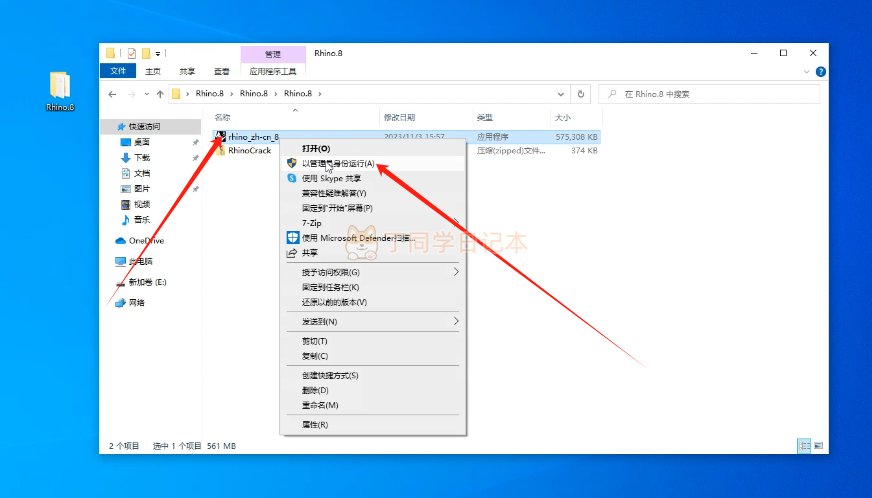Click the 575,308 KB size cell

pyautogui.click(x=576, y=136)
